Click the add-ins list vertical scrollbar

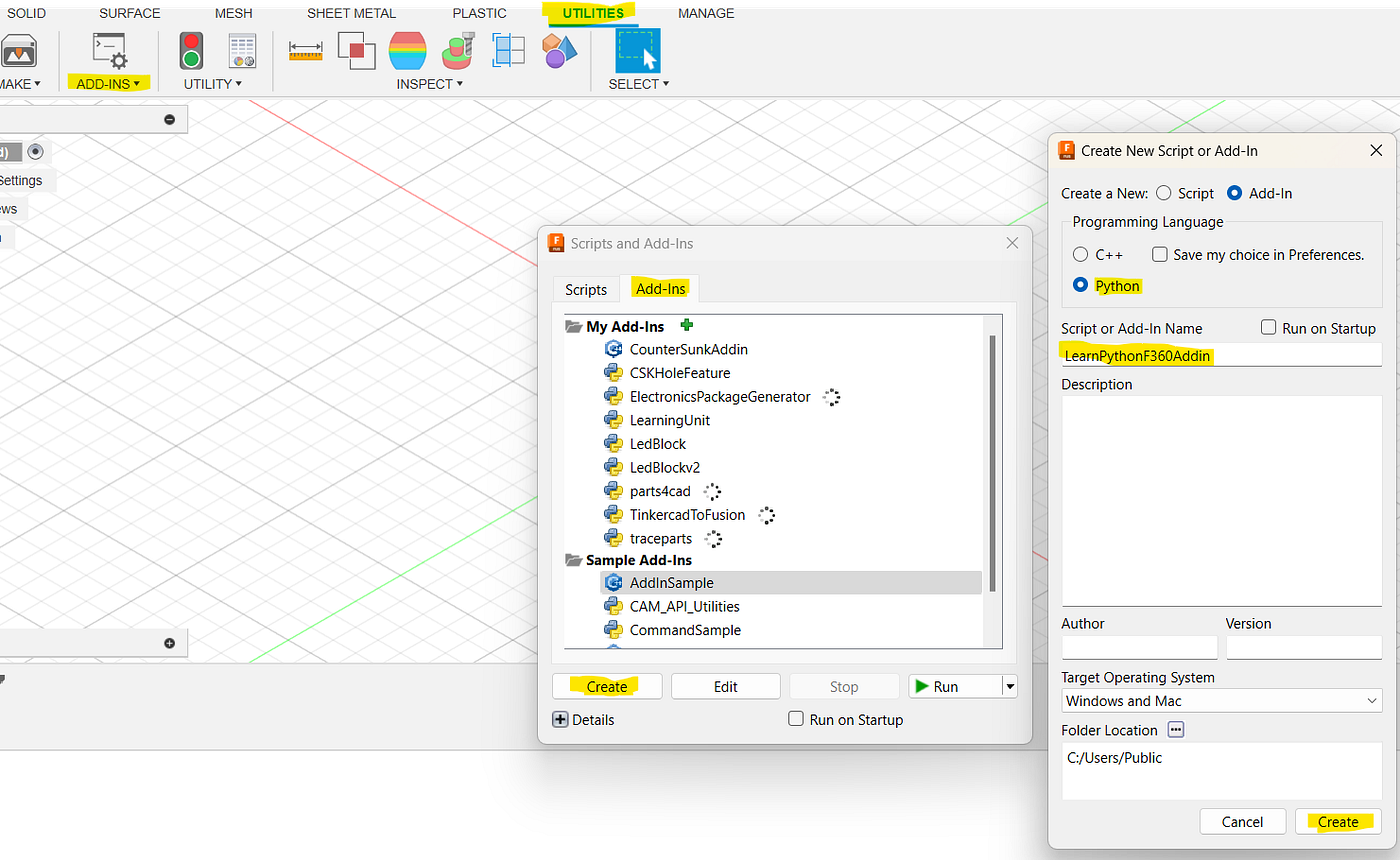992,464
